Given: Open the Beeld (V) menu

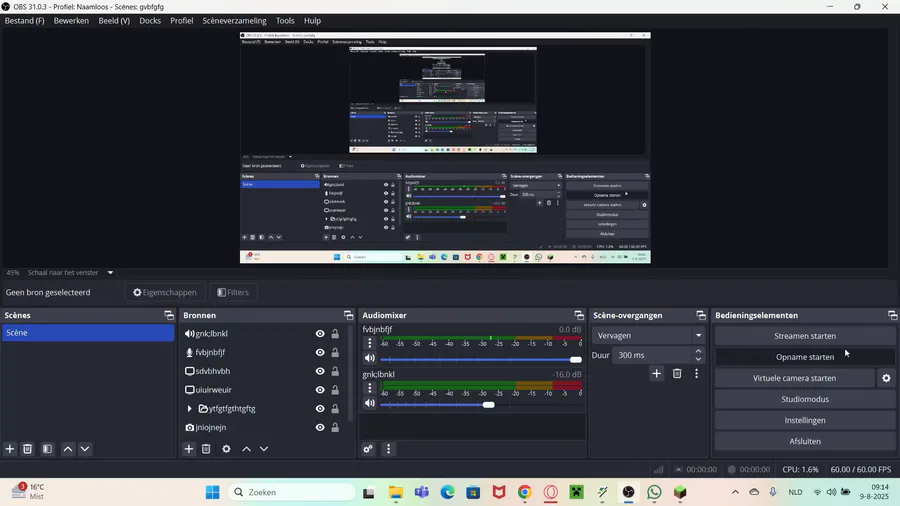Looking at the screenshot, I should pos(114,21).
